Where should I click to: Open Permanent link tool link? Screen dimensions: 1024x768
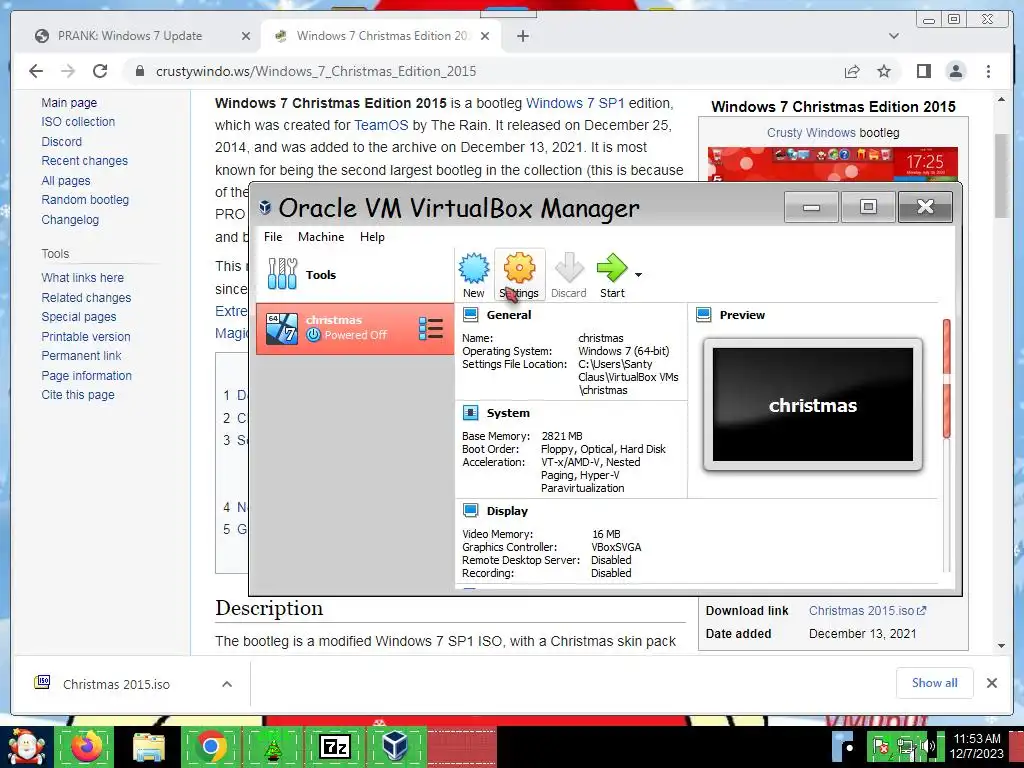81,356
